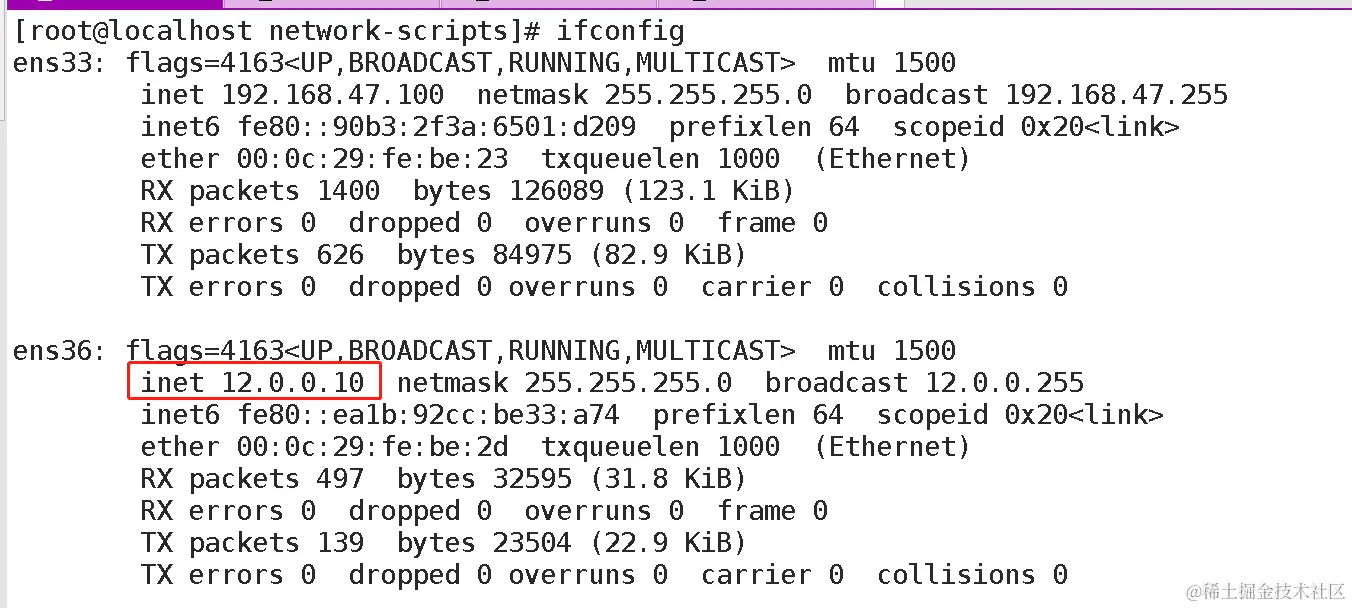Click the RX packets 497 value
This screenshot has height=608, width=1352.
click(x=341, y=479)
